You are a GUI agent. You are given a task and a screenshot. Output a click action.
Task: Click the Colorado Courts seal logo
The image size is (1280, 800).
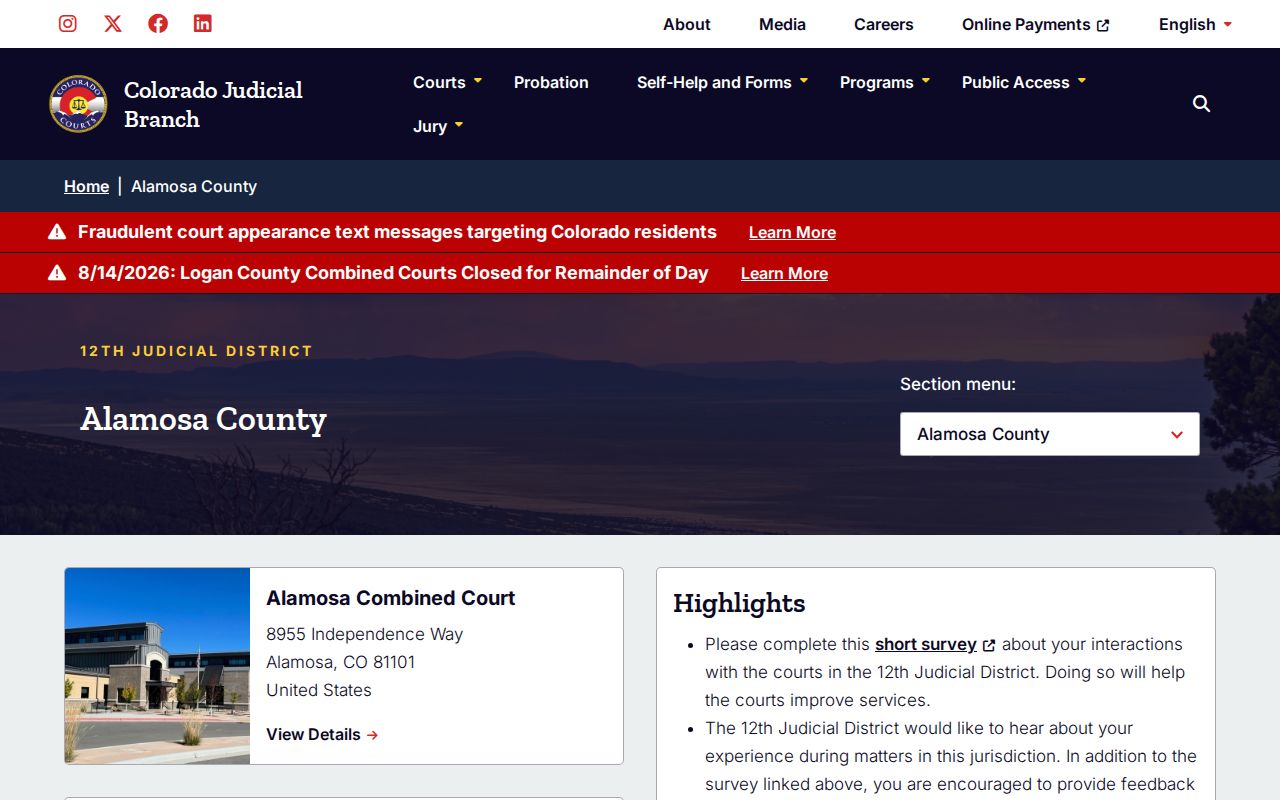tap(78, 104)
